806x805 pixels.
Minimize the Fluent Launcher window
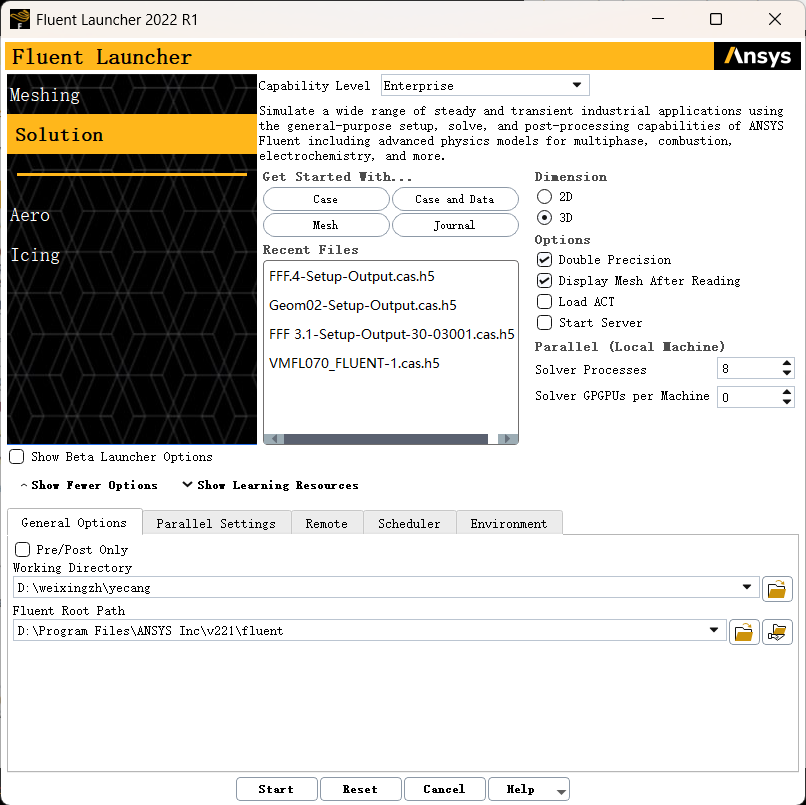coord(658,19)
